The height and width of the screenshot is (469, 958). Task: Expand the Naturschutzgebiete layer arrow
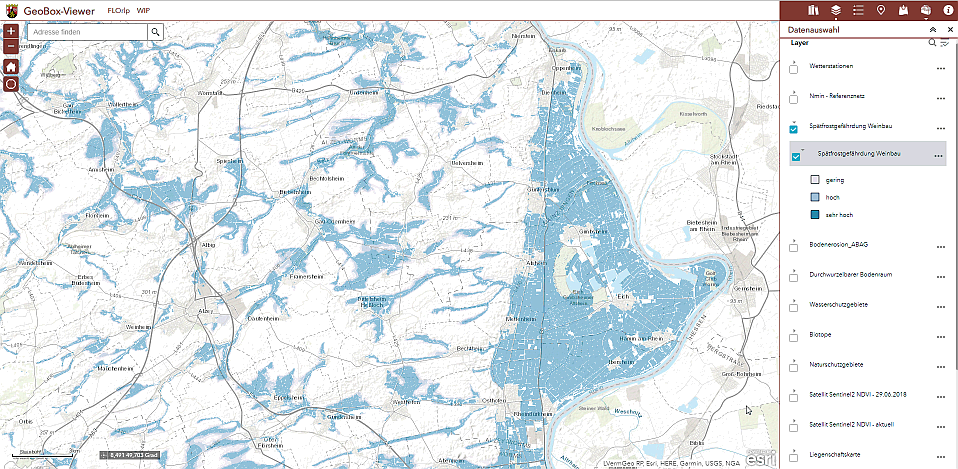click(x=793, y=360)
